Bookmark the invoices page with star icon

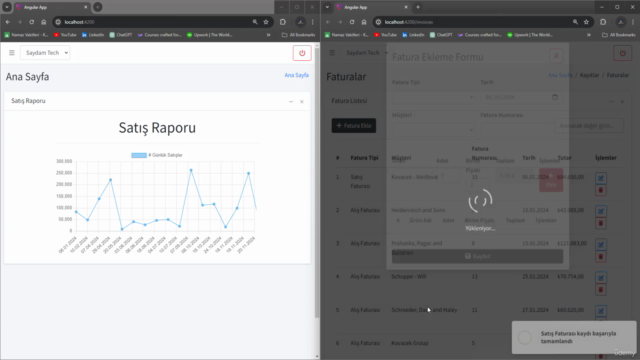point(587,22)
